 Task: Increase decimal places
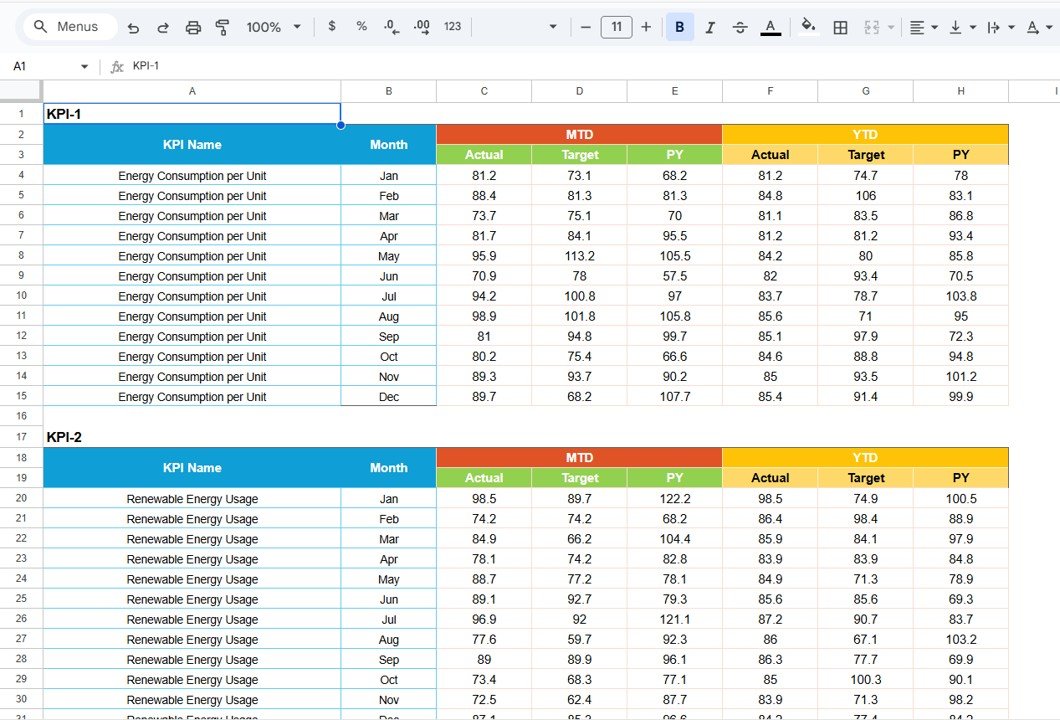(420, 27)
